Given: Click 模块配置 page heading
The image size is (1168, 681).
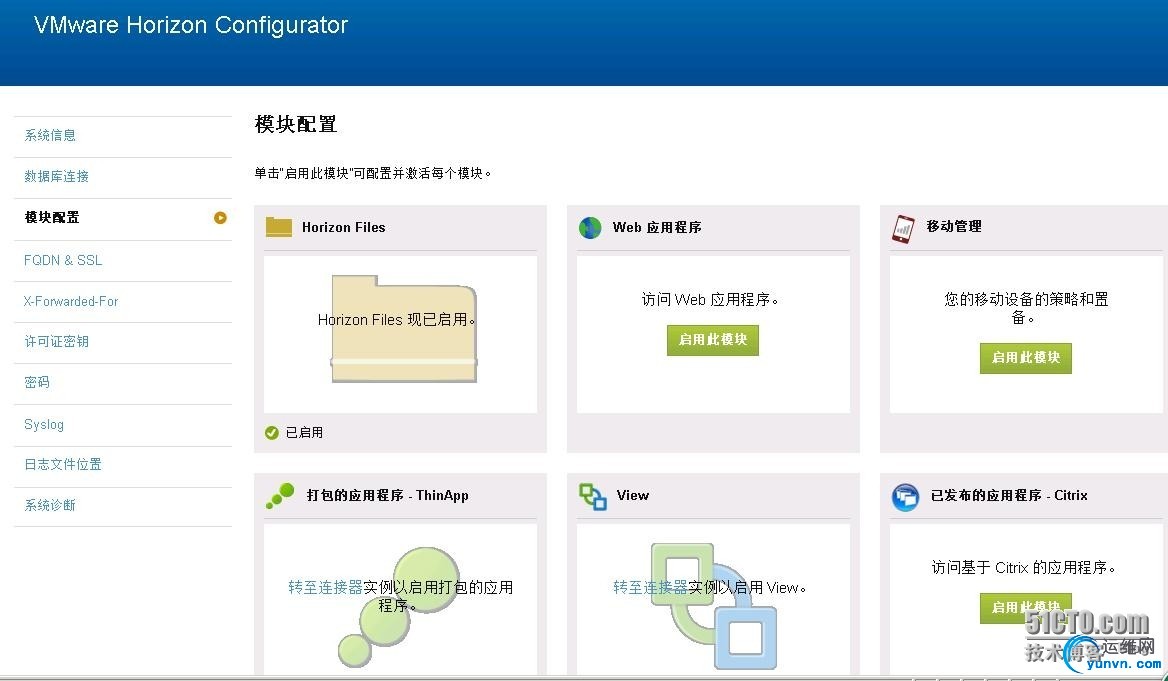Looking at the screenshot, I should [296, 124].
